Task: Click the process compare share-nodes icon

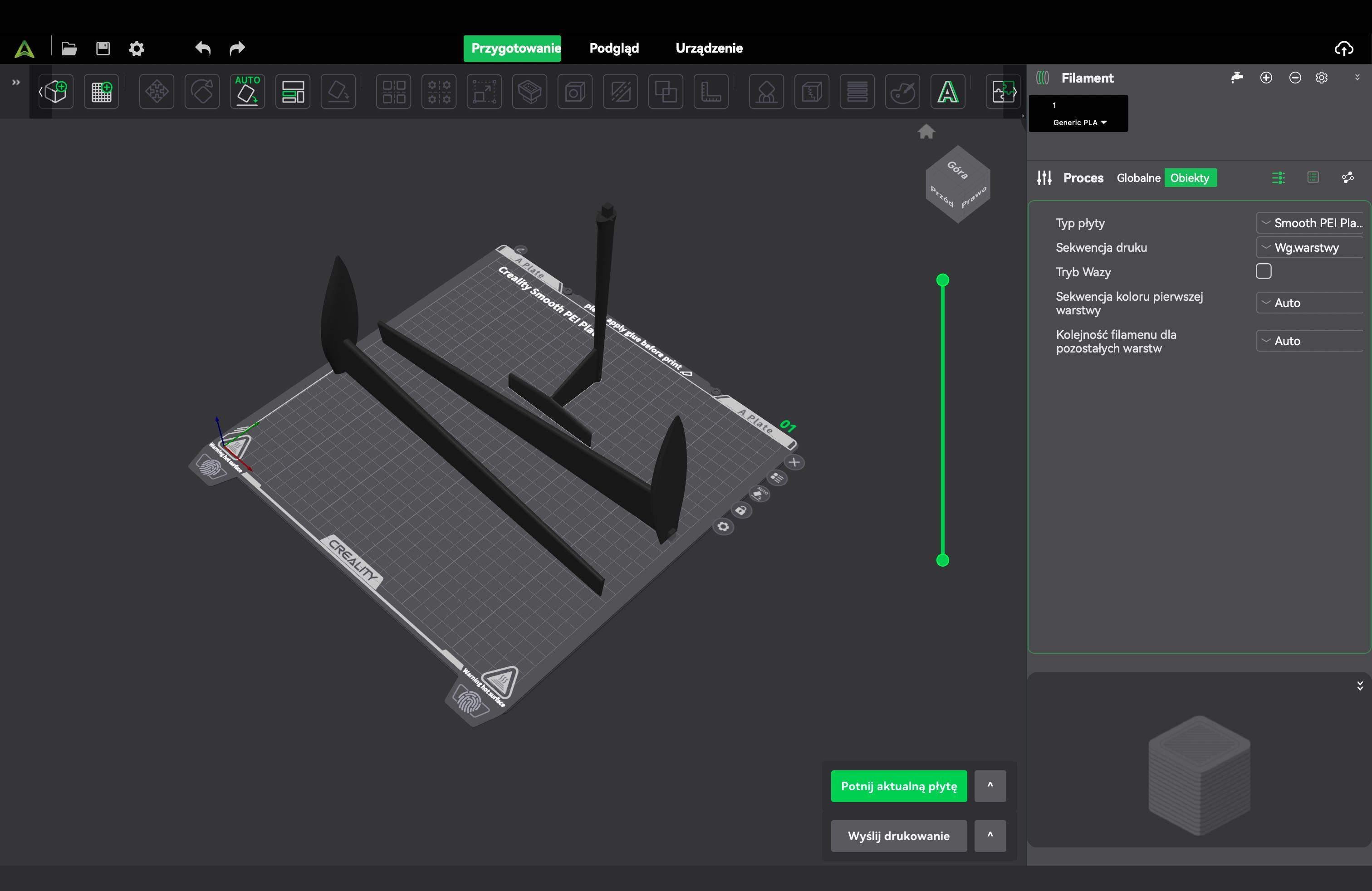Action: pos(1348,177)
